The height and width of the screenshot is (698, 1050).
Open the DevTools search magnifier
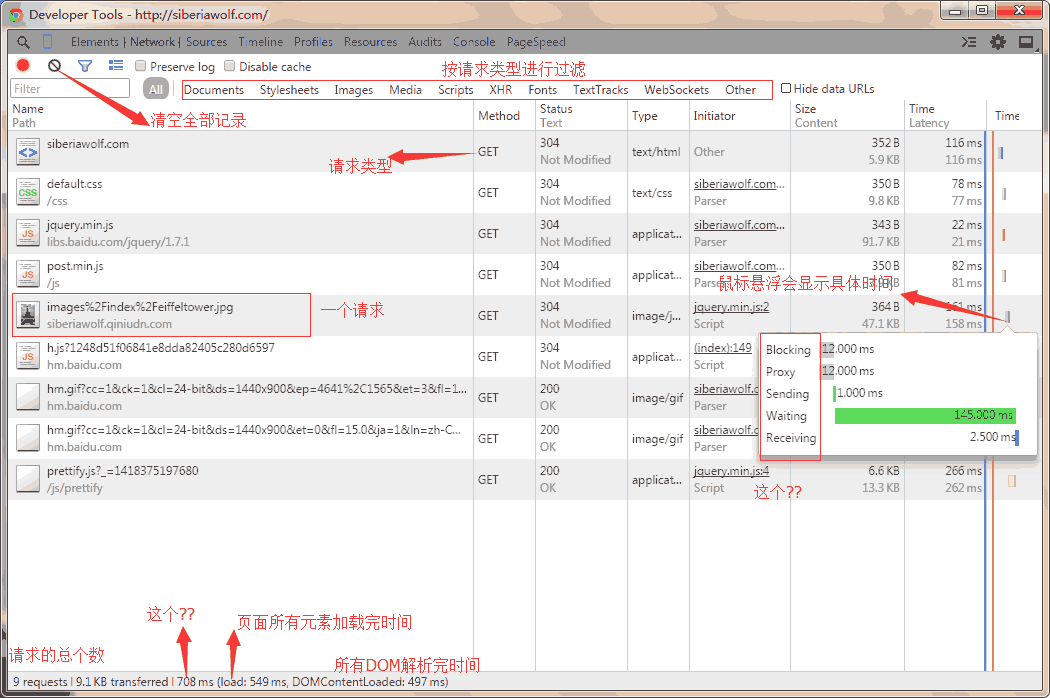coord(23,42)
